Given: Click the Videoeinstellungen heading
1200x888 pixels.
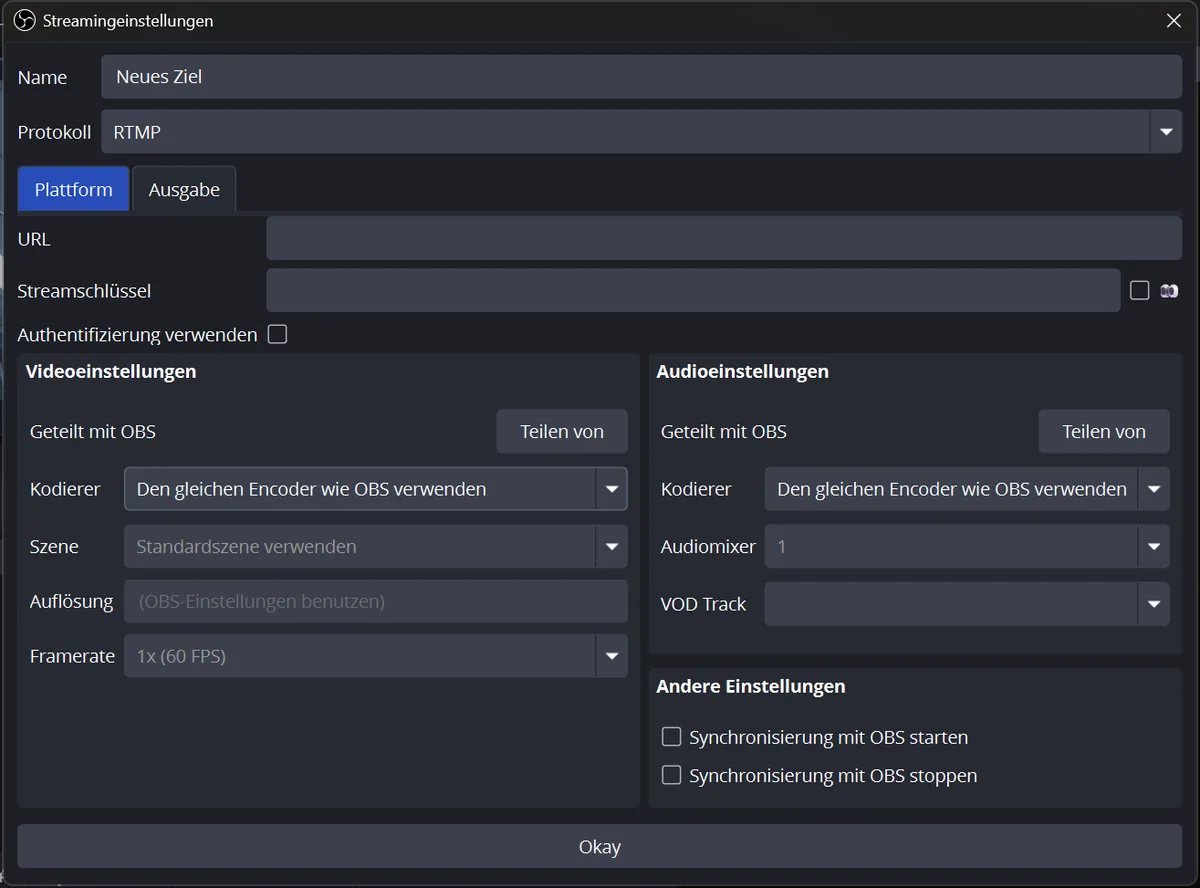Looking at the screenshot, I should (111, 371).
